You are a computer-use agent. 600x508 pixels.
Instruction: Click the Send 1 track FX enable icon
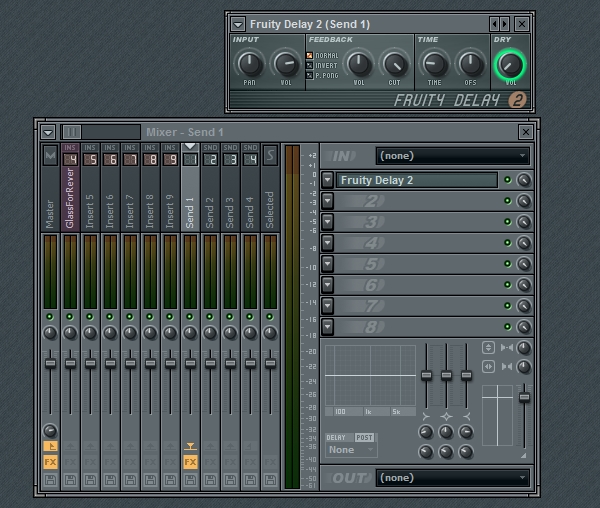point(190,462)
